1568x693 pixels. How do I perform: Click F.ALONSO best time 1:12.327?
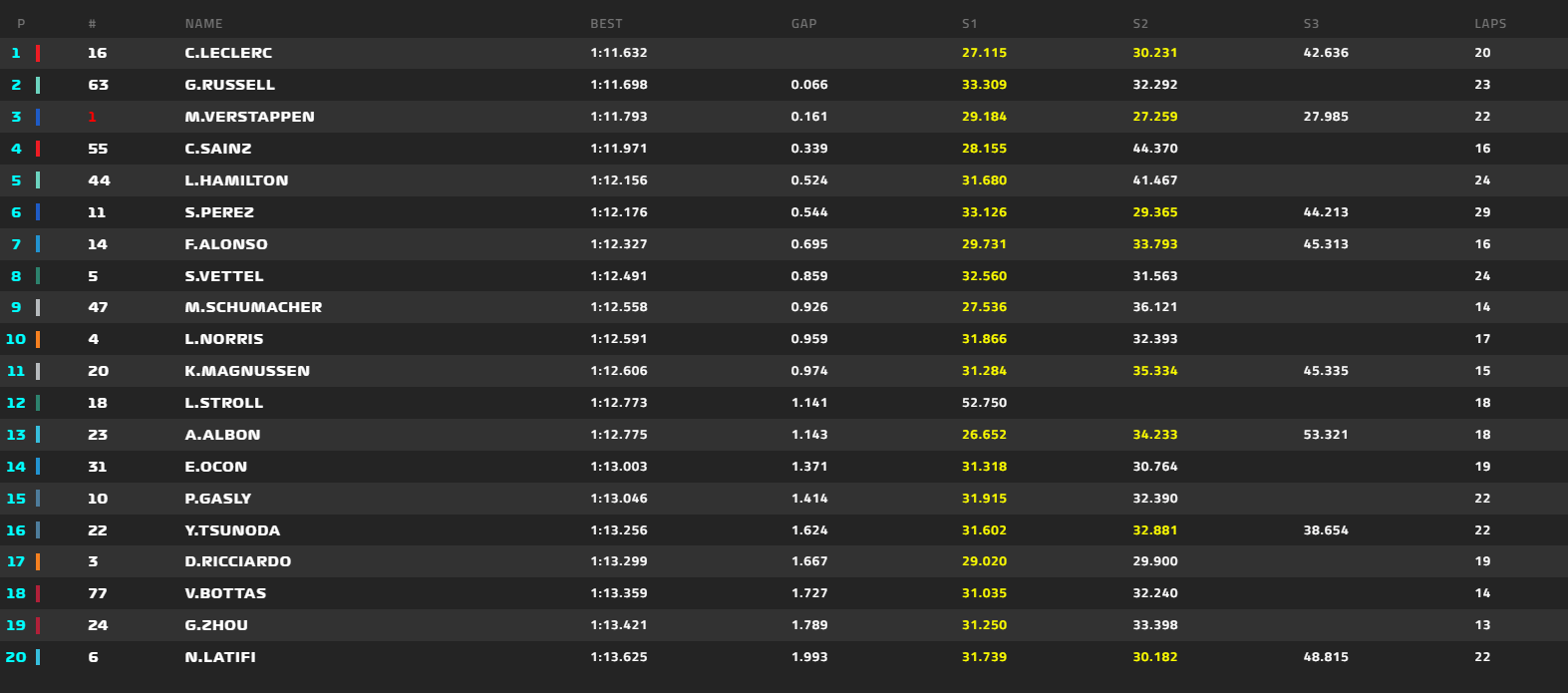[618, 244]
